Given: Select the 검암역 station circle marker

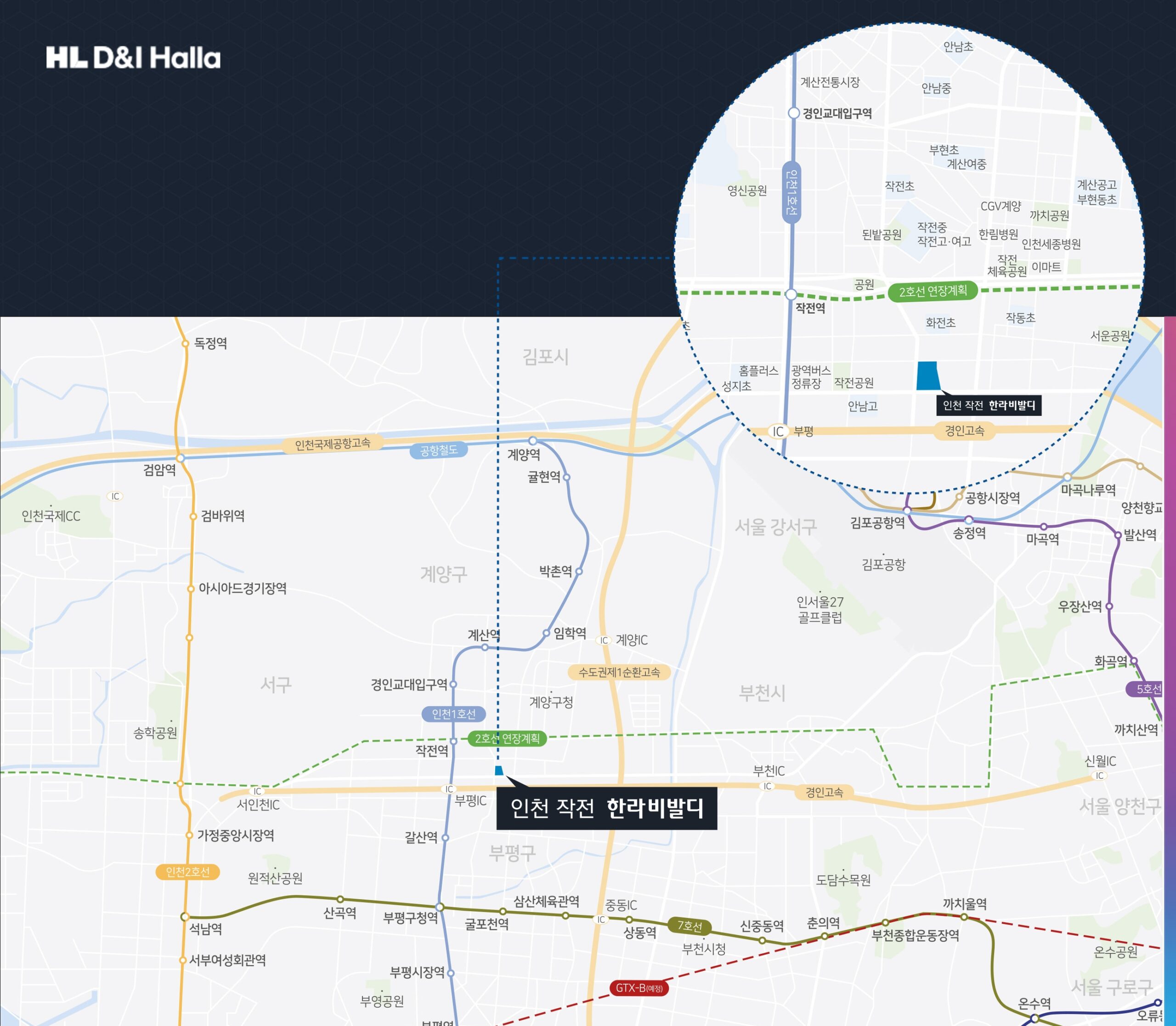Looking at the screenshot, I should (x=180, y=458).
